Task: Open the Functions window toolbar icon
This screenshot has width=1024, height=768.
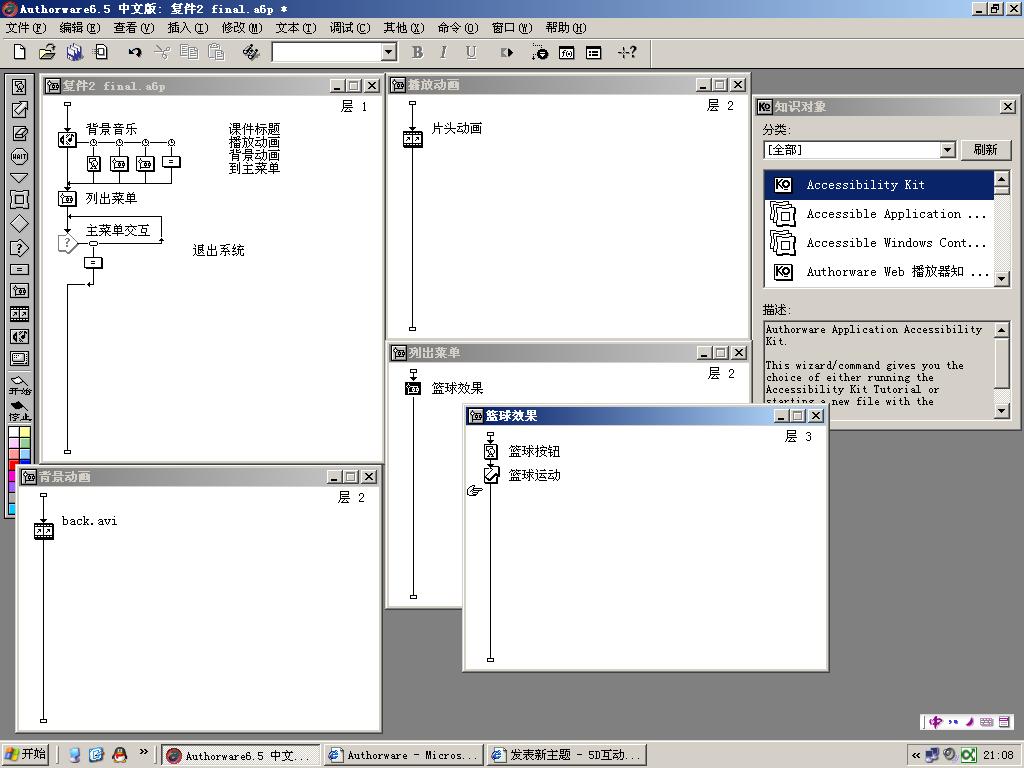Action: point(567,53)
